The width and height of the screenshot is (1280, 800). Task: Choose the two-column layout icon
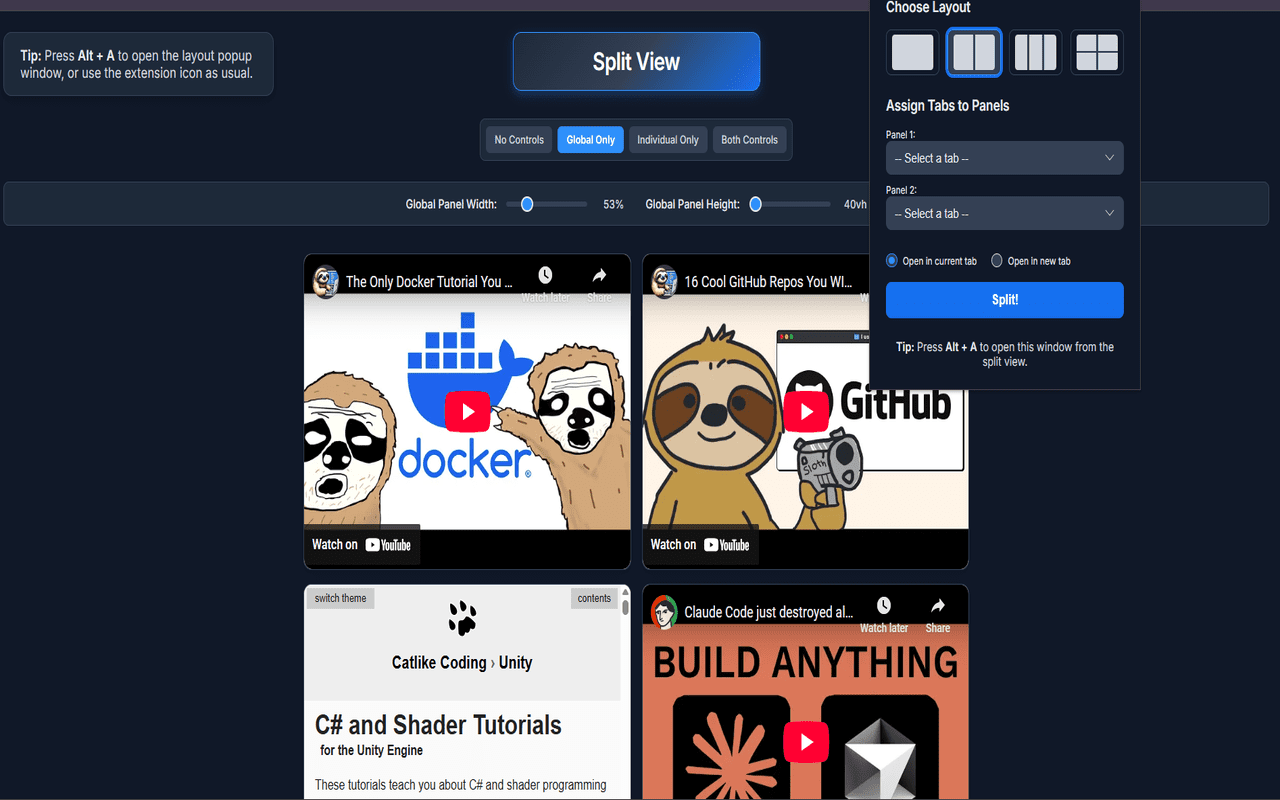click(974, 52)
